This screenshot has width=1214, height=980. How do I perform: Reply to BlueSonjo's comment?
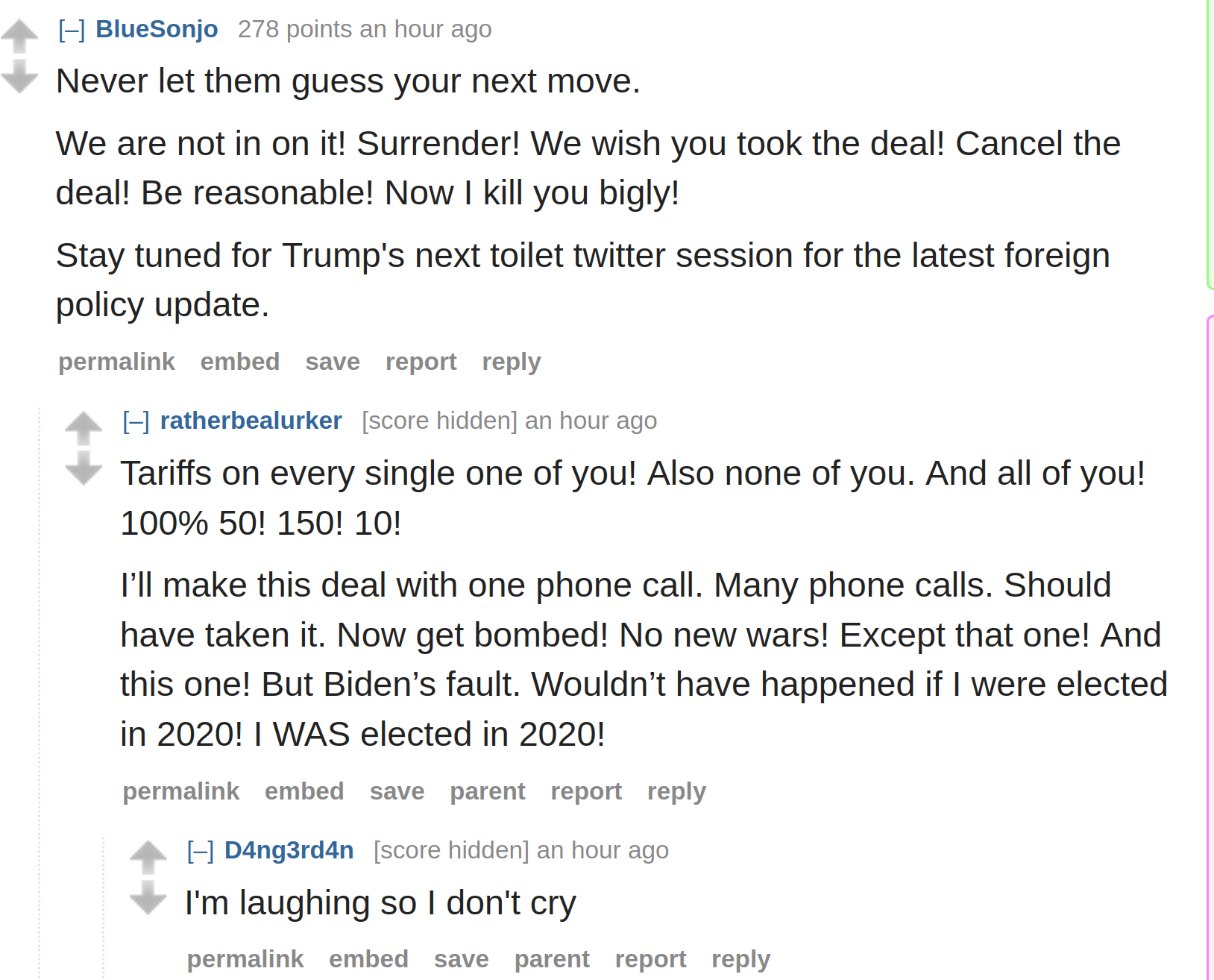(x=512, y=362)
